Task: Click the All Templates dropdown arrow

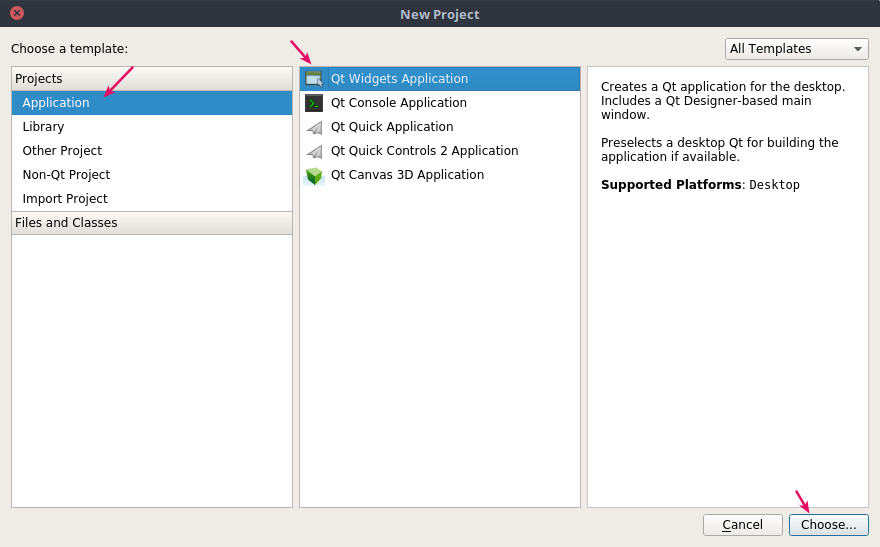Action: [857, 49]
